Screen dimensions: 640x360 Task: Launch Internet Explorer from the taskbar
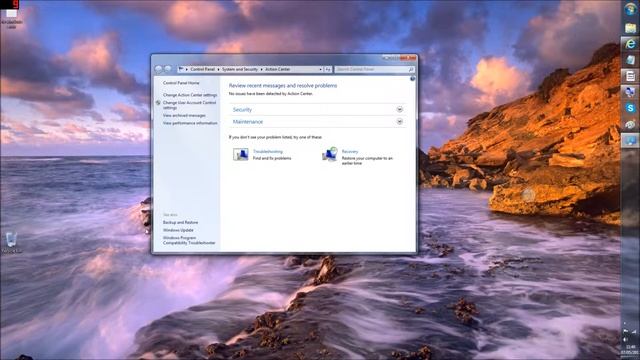point(630,43)
